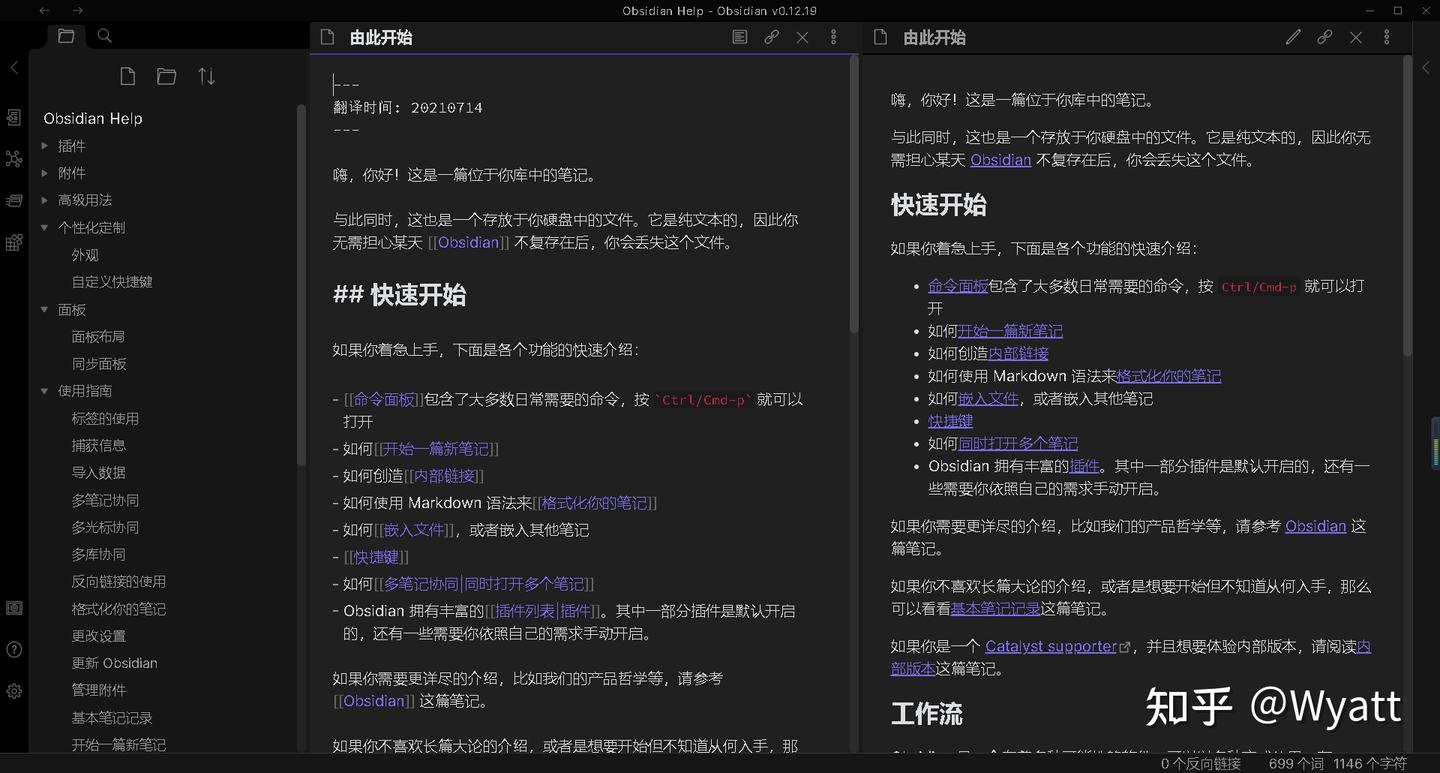Create a new note
This screenshot has width=1440, height=773.
[x=127, y=76]
